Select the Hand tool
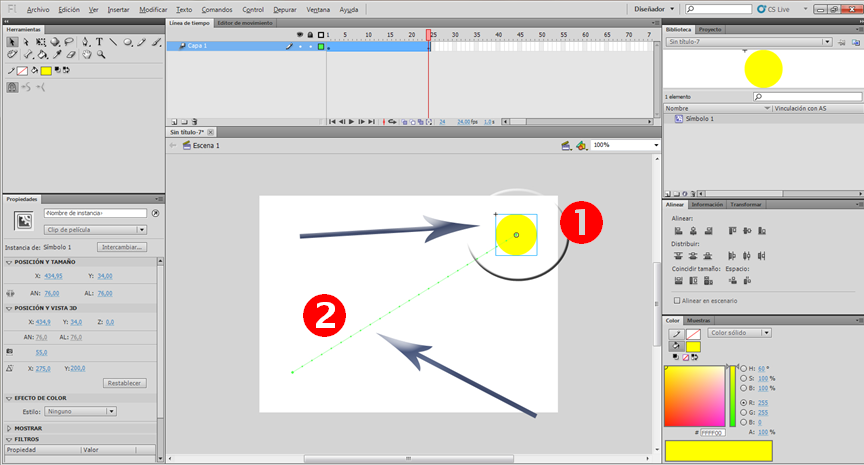This screenshot has width=864, height=465. coord(87,54)
